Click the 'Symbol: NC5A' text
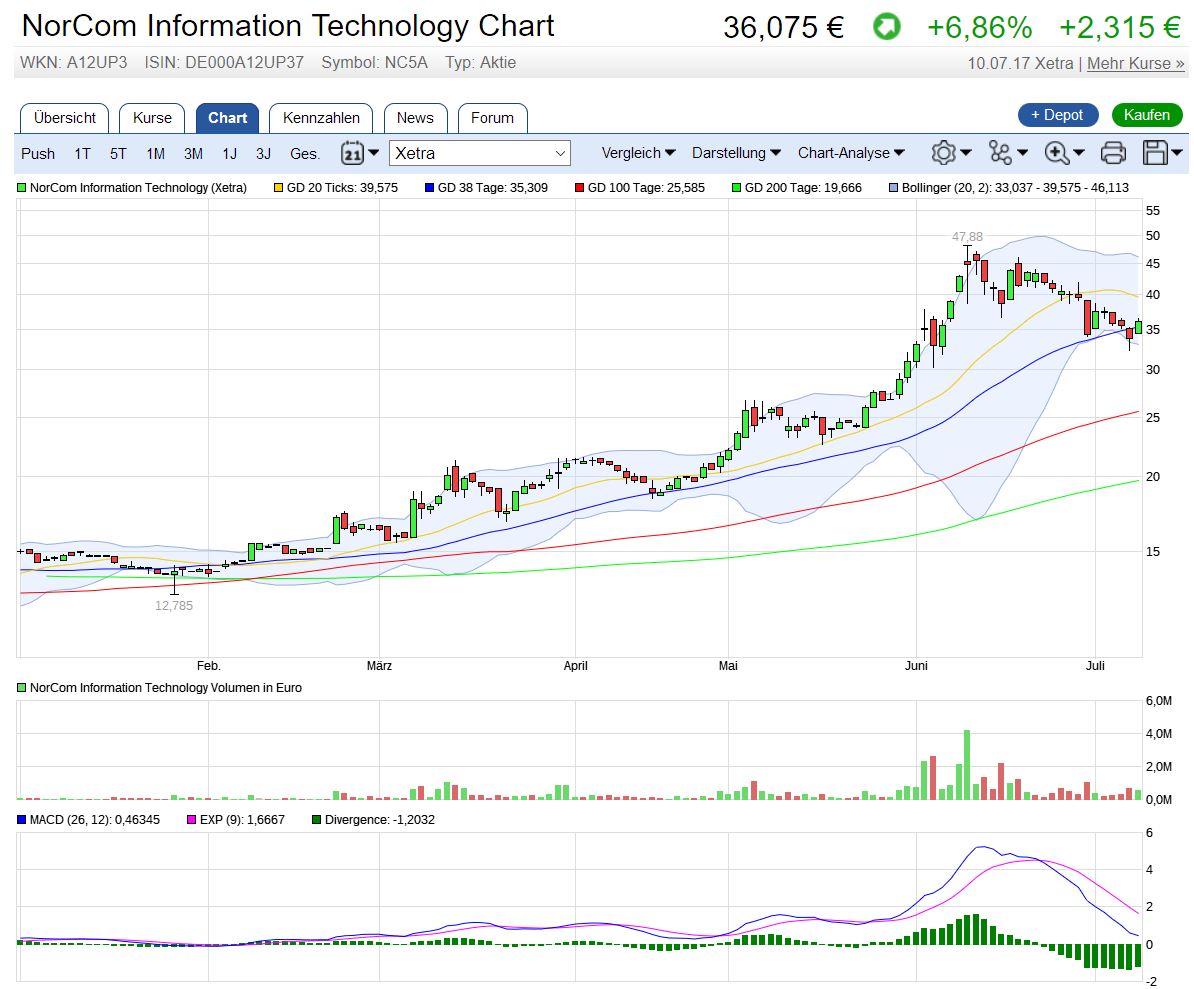Screen dimensions: 1194x989 [x=375, y=62]
